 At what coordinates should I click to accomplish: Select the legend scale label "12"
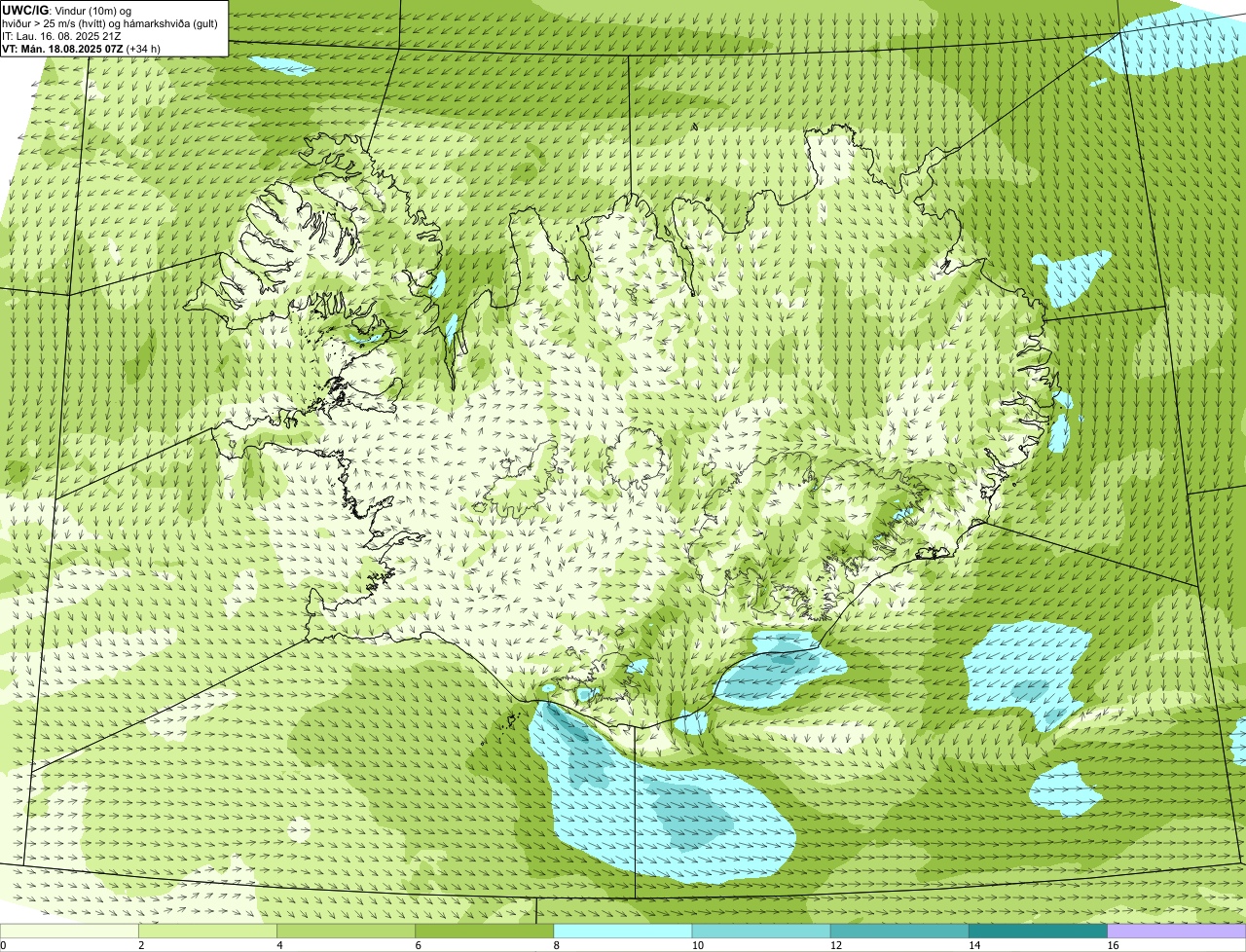(835, 945)
